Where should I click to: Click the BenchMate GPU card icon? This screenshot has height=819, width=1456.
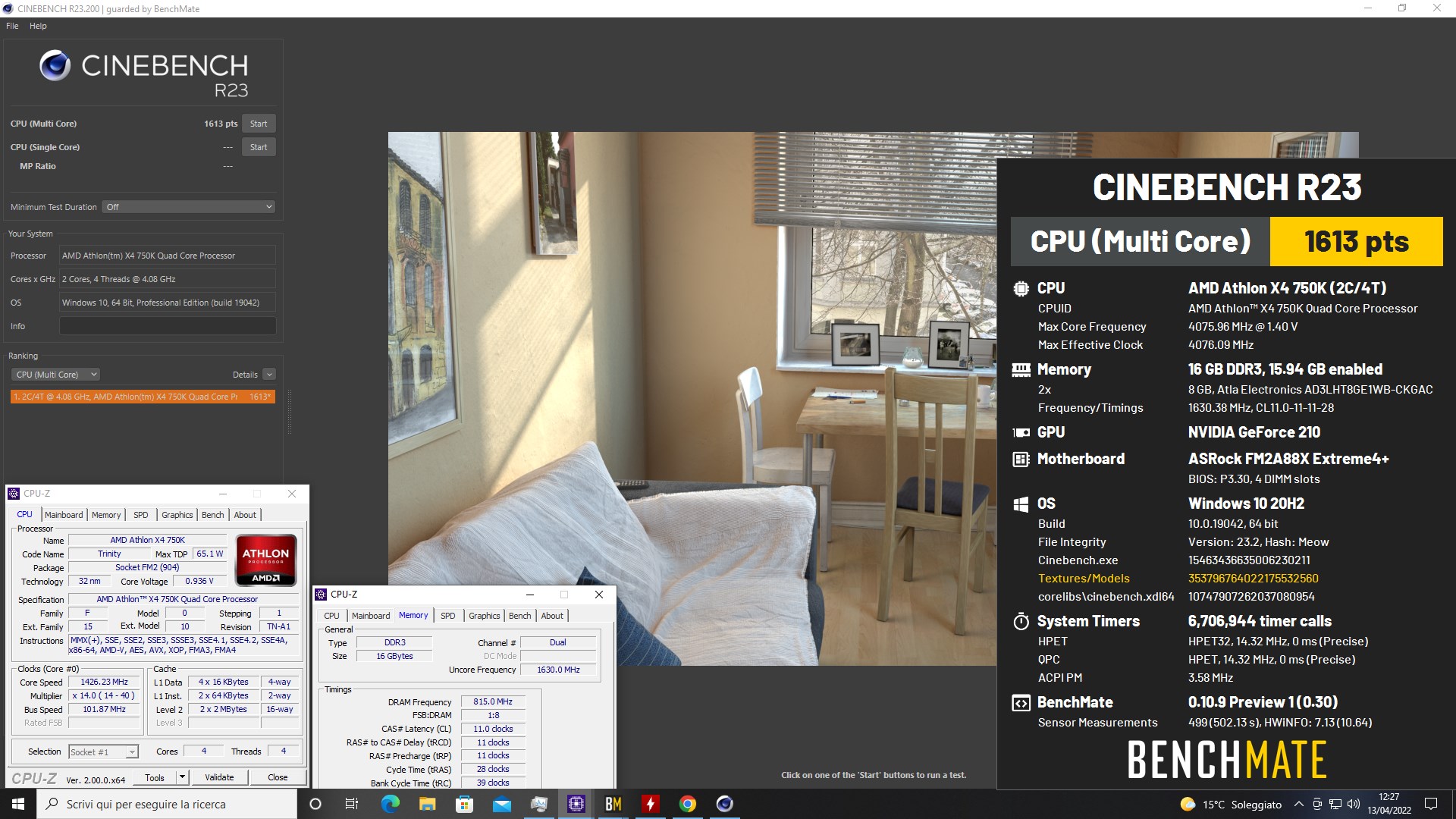[1021, 432]
